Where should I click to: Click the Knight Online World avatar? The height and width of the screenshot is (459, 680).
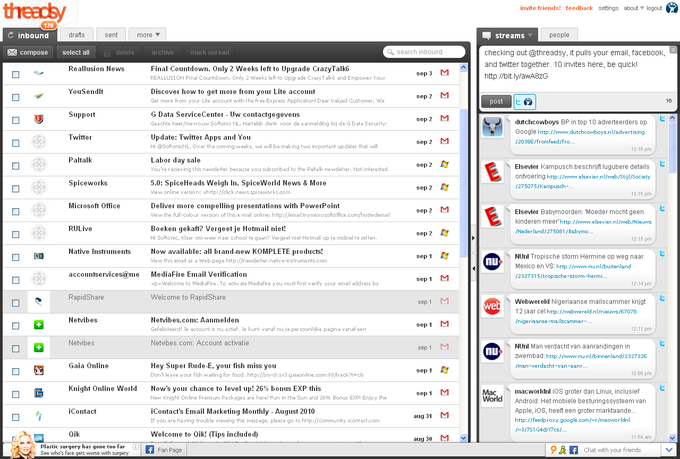pos(39,393)
